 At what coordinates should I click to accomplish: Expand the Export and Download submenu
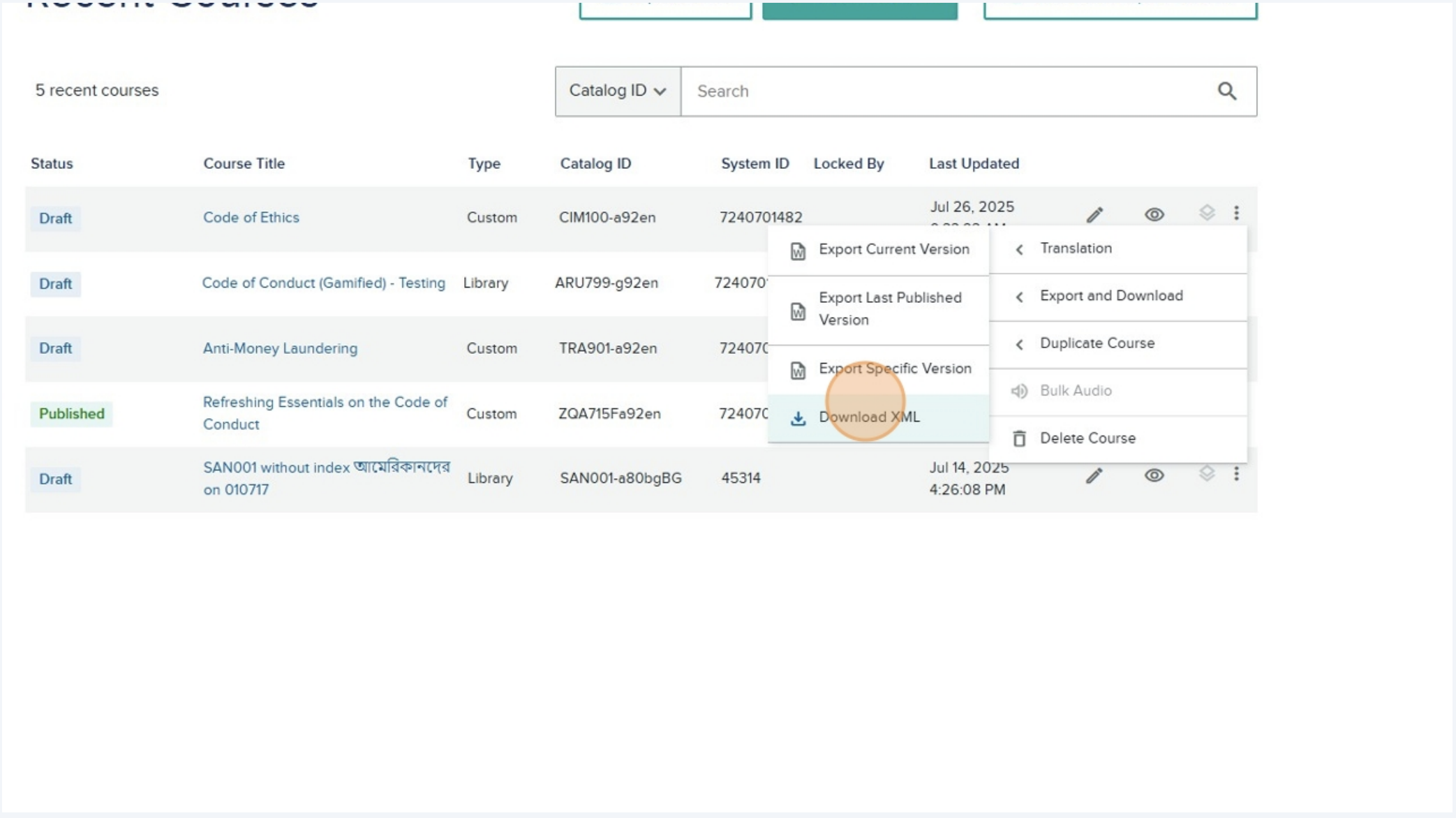(x=1110, y=296)
